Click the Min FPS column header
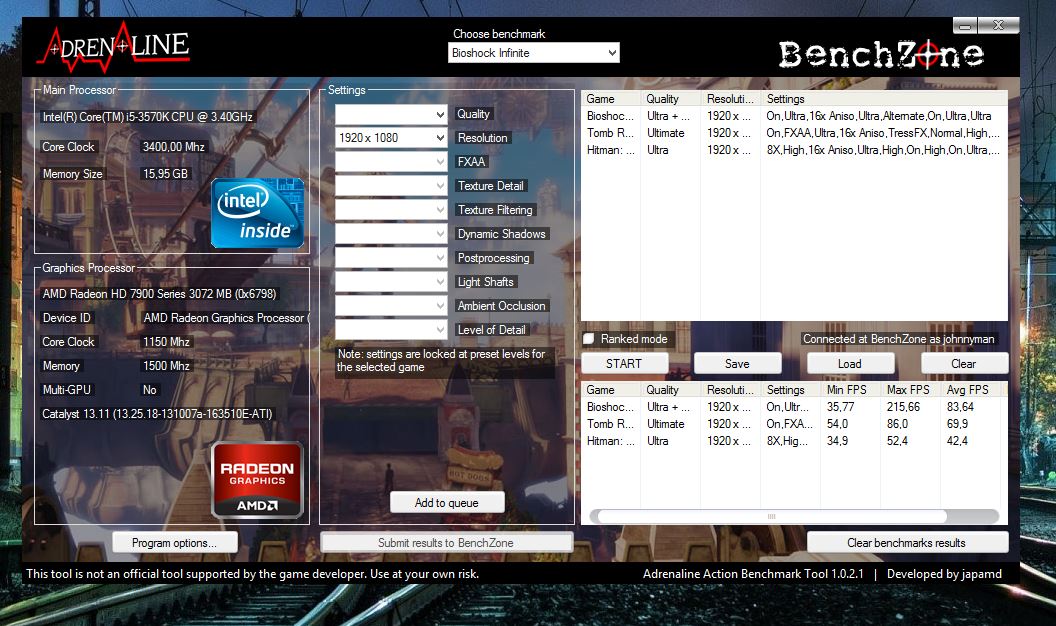 point(851,390)
